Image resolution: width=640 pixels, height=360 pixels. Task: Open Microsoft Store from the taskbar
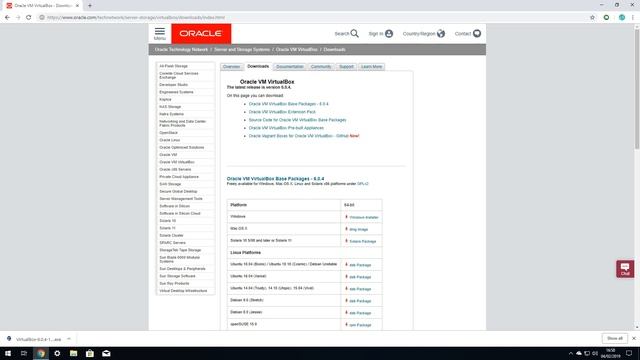tap(90, 353)
